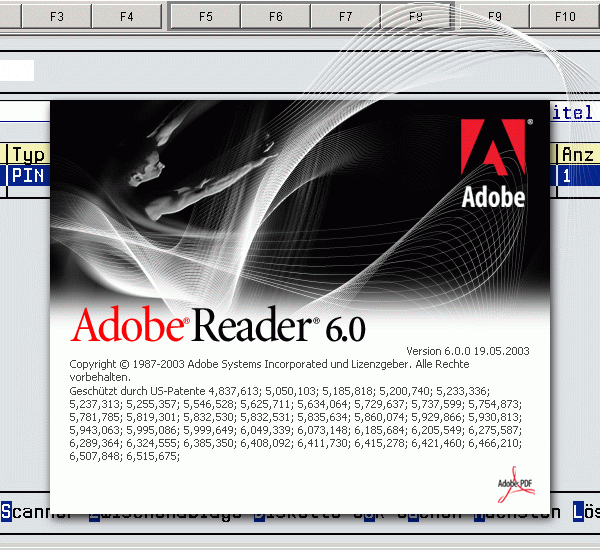Click the F7 function key button
600x550 pixels.
[346, 16]
